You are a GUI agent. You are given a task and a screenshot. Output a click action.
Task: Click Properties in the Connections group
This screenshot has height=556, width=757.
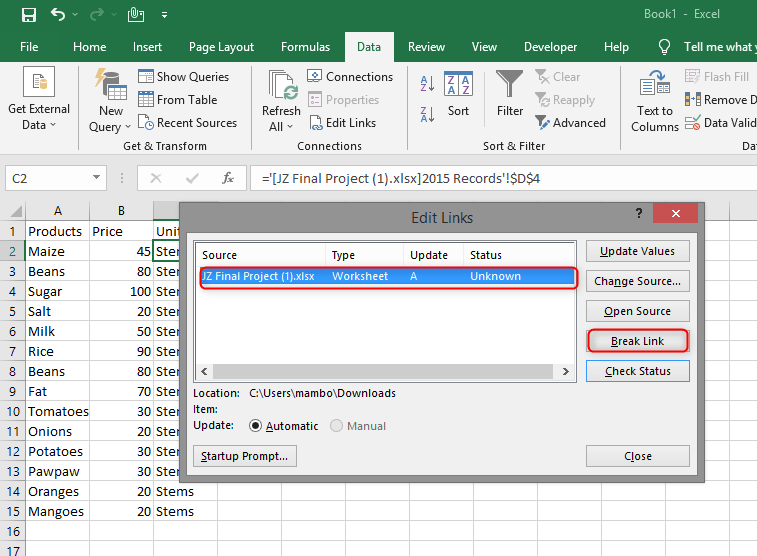coord(343,100)
